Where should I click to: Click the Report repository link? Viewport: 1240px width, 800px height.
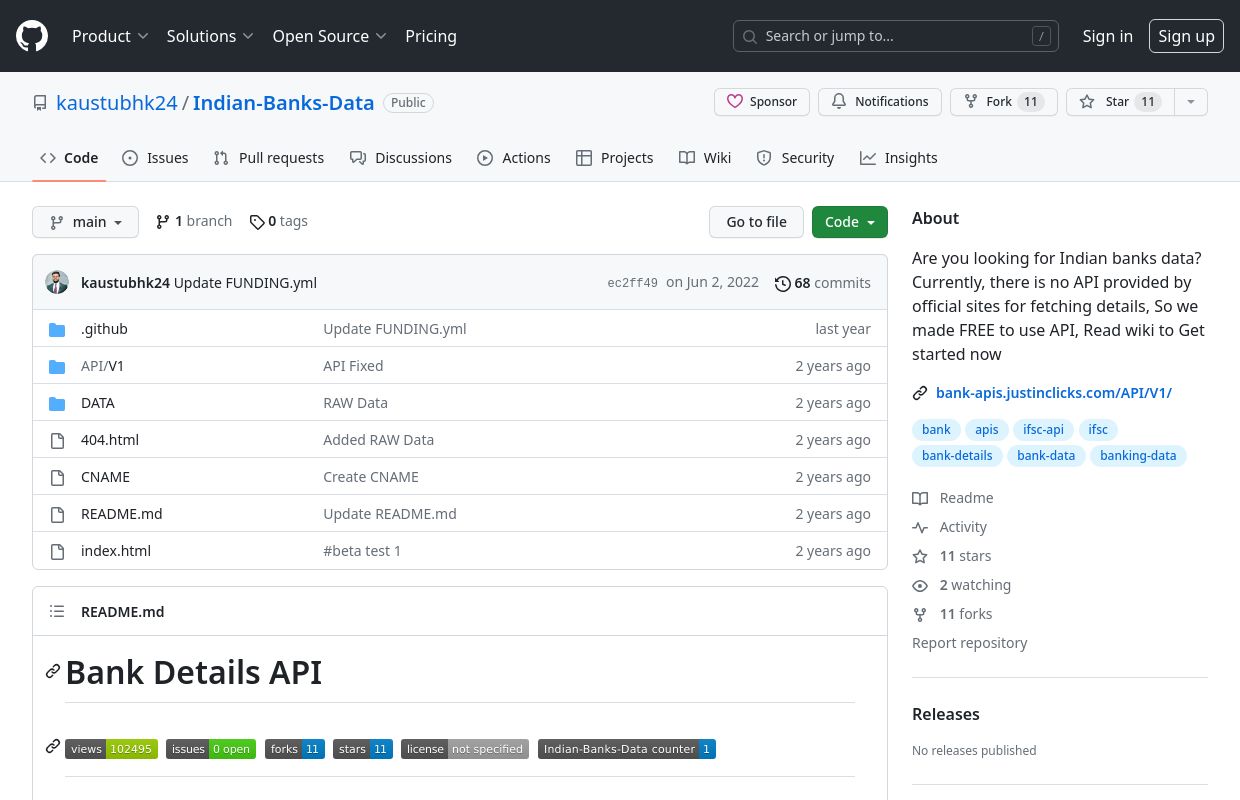tap(970, 643)
